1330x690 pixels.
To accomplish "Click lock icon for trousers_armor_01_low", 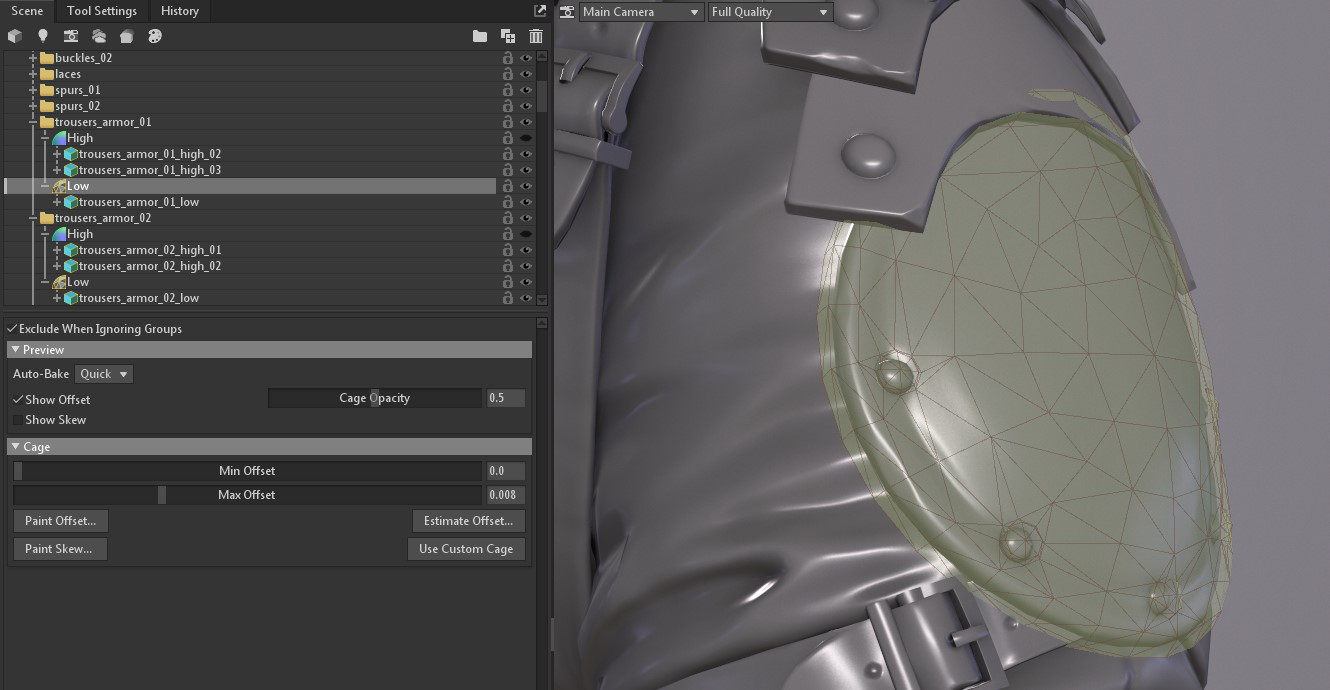I will 508,202.
